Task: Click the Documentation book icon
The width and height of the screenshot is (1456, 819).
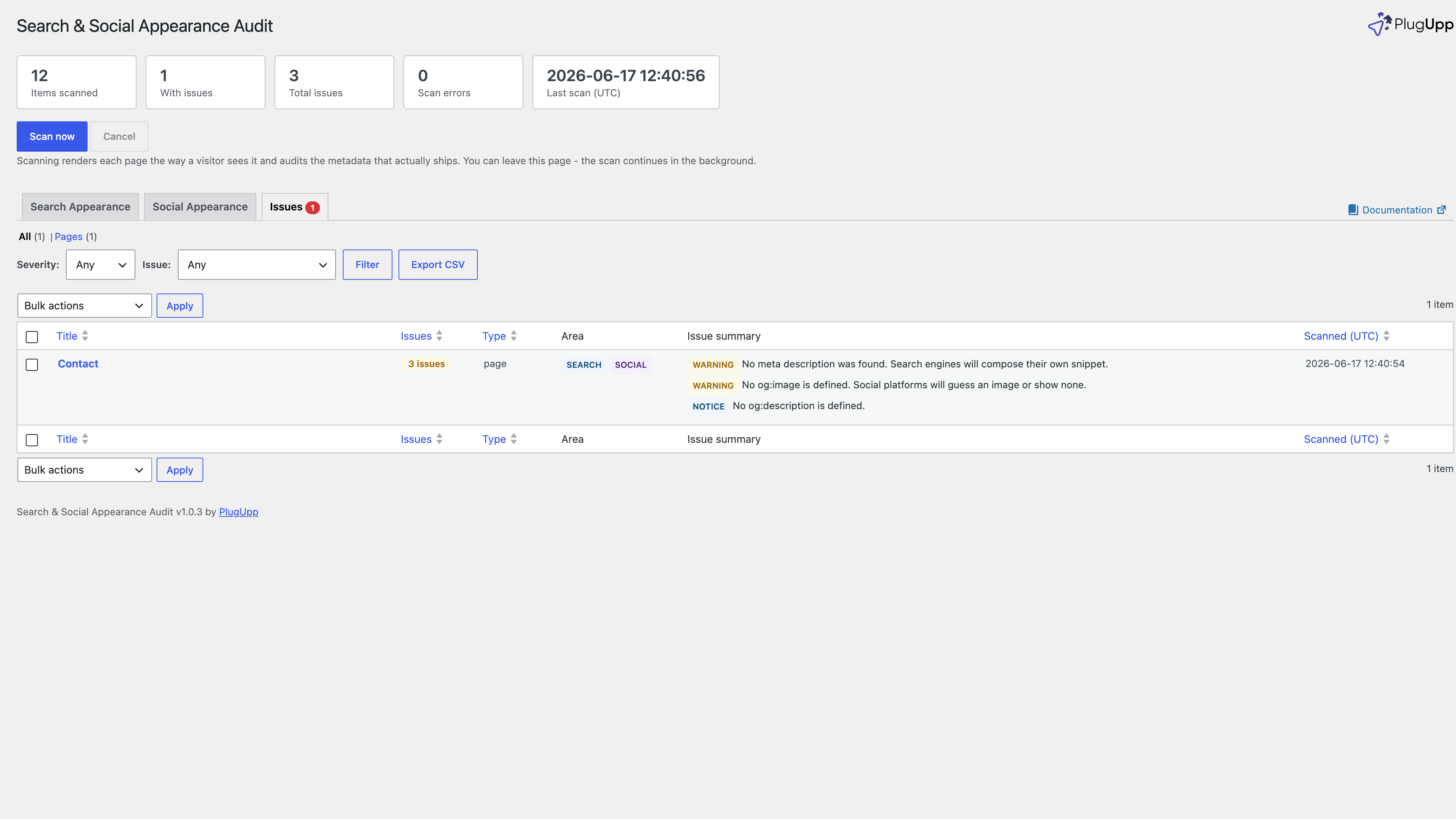Action: tap(1352, 210)
